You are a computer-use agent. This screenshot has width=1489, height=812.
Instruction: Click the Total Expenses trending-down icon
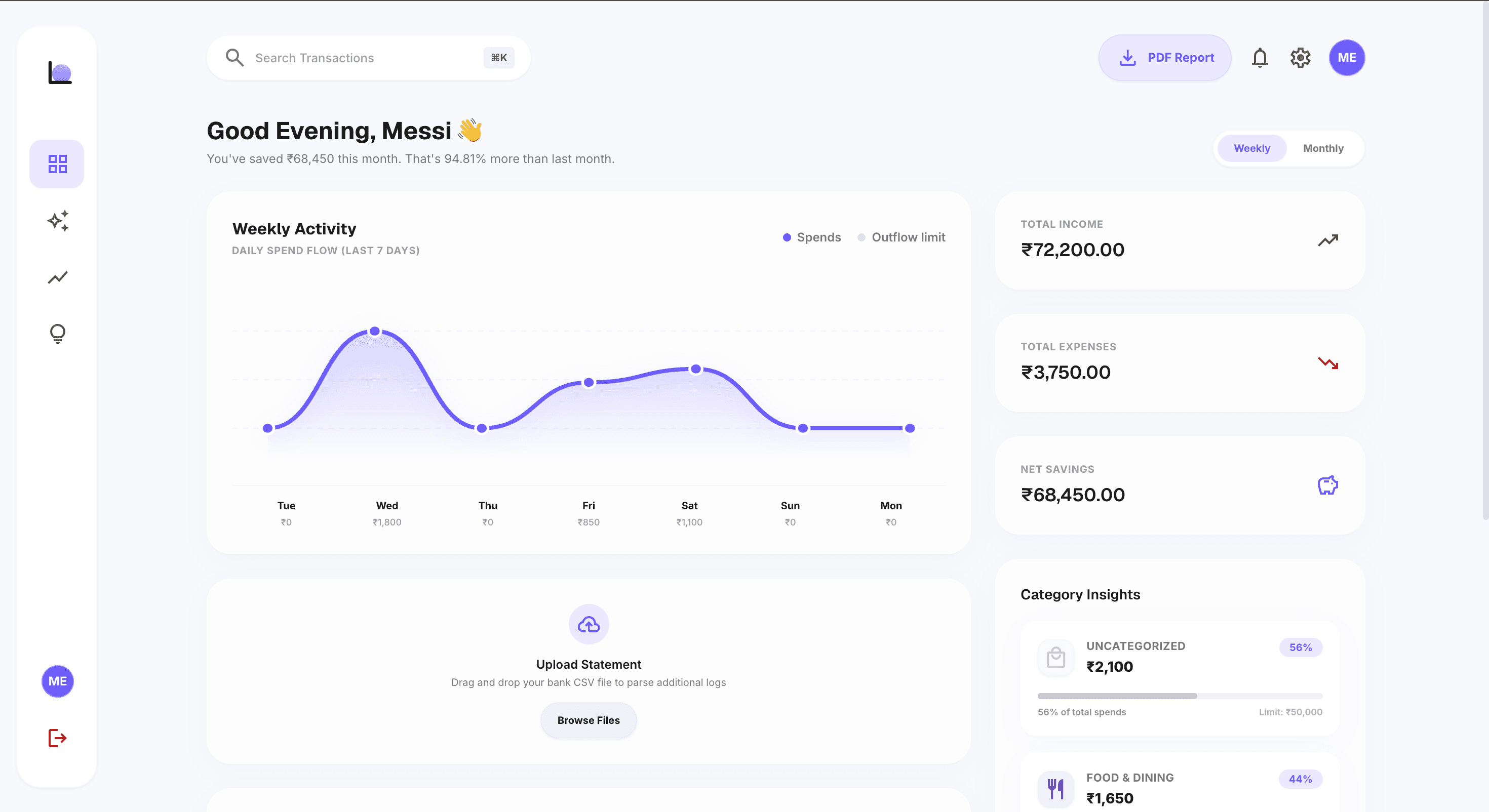(x=1328, y=362)
